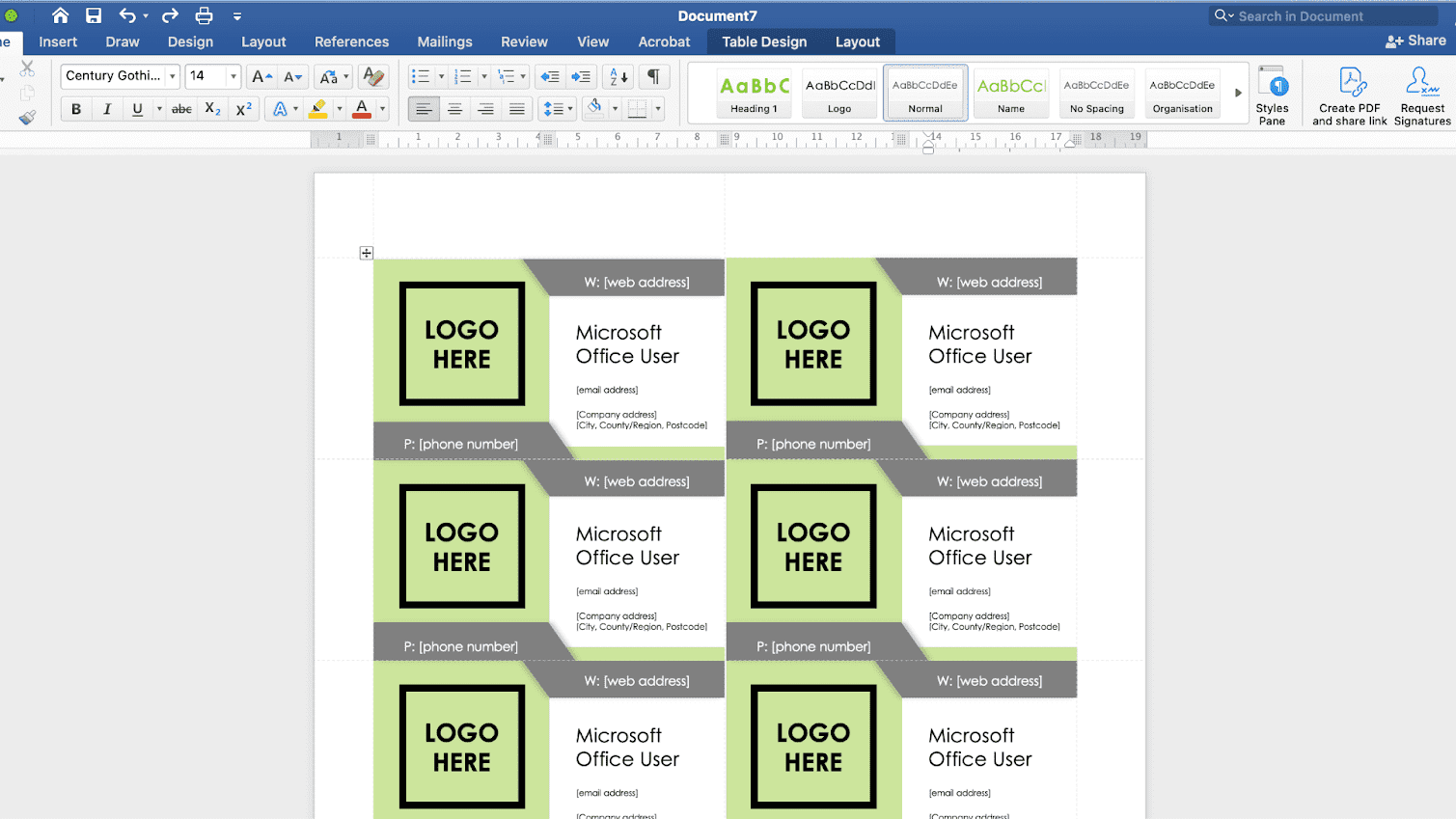The height and width of the screenshot is (819, 1456).
Task: Click the Print icon
Action: click(x=204, y=15)
